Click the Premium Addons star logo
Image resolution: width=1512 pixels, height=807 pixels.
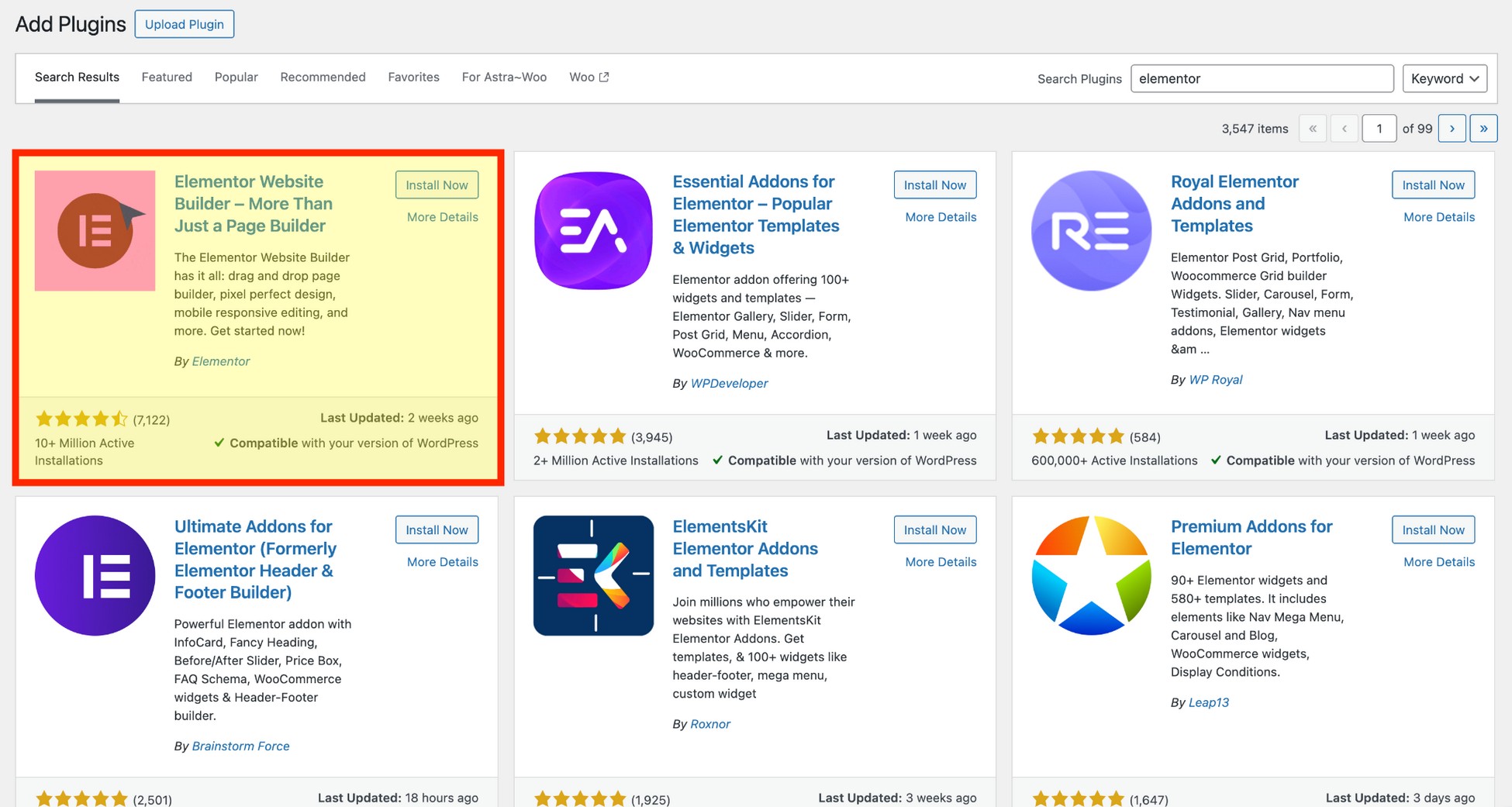click(1092, 575)
